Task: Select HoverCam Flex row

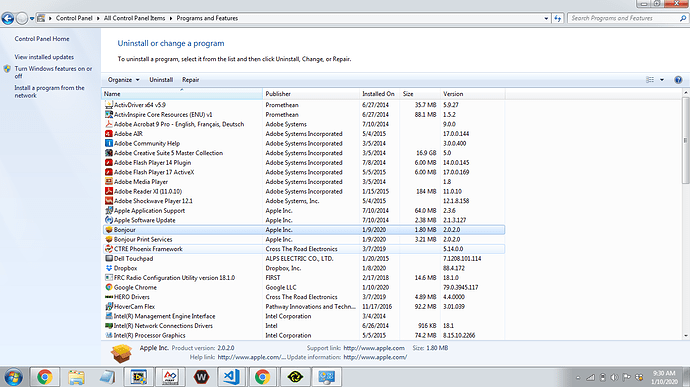Action: coord(304,306)
